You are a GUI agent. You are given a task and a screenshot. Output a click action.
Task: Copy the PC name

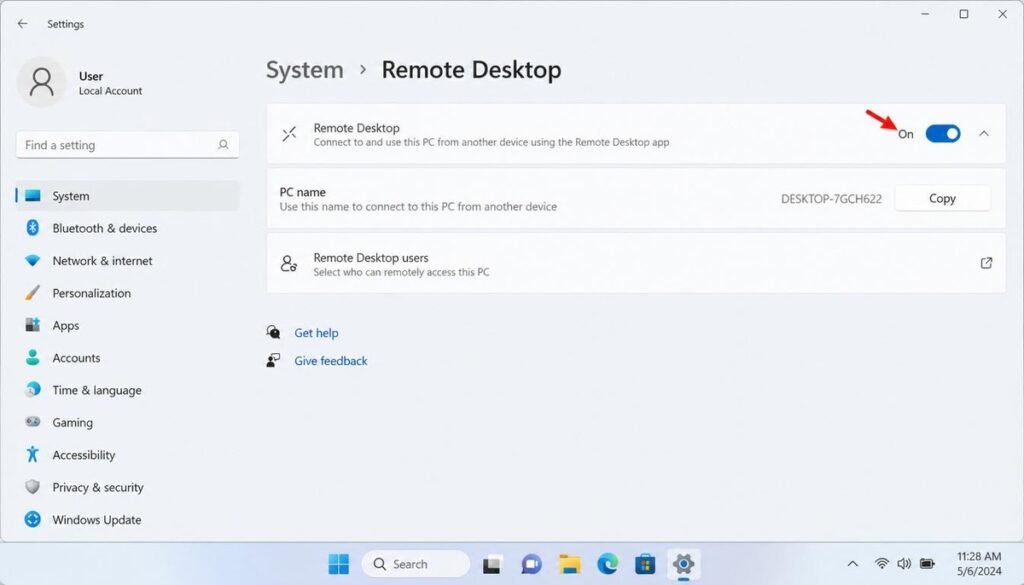pyautogui.click(x=942, y=198)
